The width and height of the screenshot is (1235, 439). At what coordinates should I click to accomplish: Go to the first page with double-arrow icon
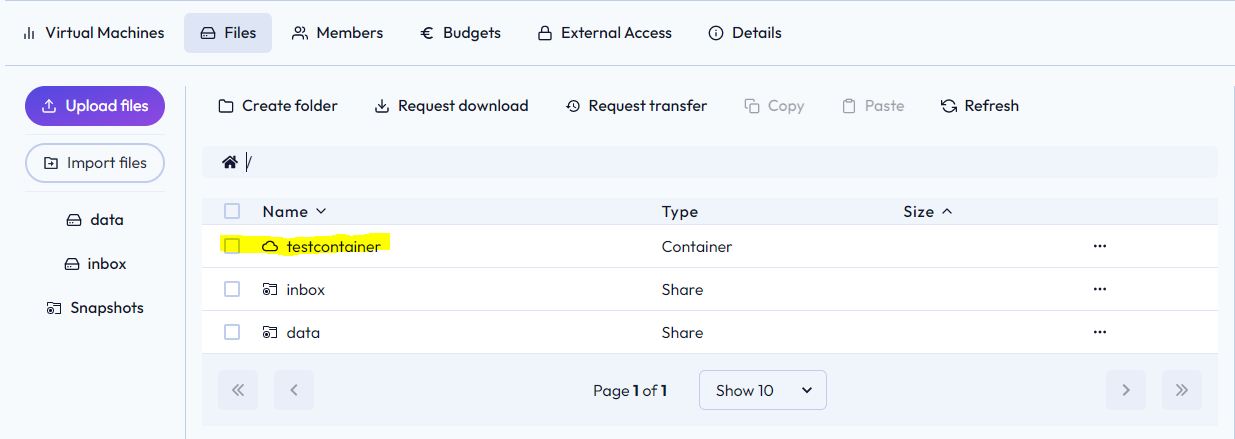coord(238,390)
